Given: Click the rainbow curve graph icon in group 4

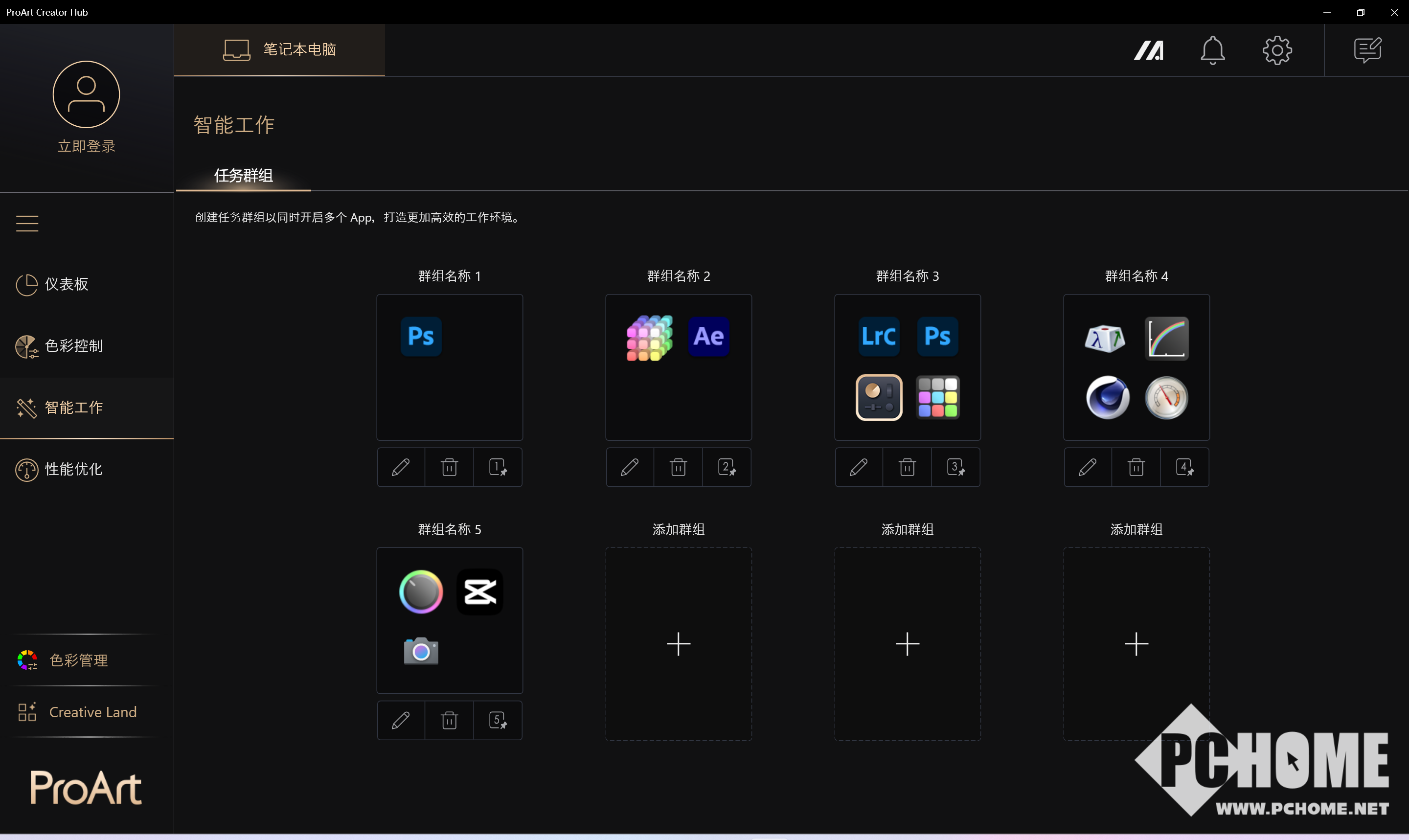Looking at the screenshot, I should [x=1167, y=339].
